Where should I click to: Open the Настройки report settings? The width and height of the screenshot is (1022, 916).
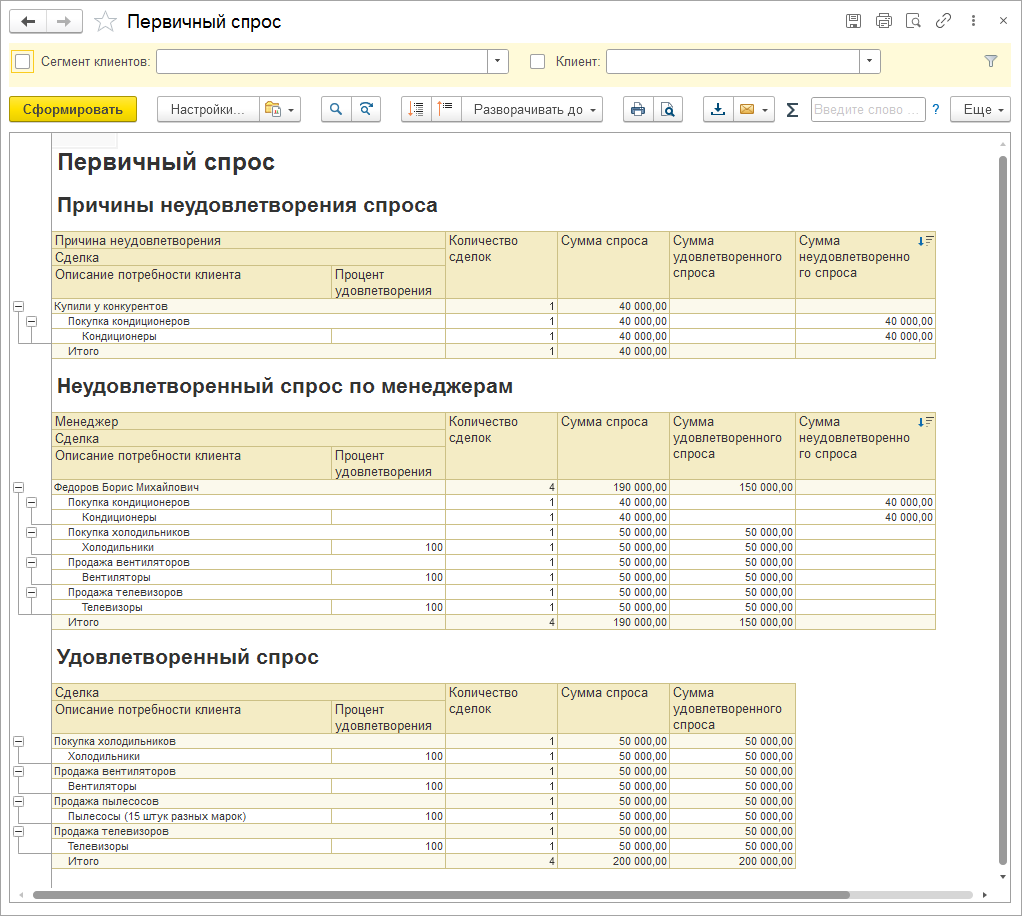(208, 110)
